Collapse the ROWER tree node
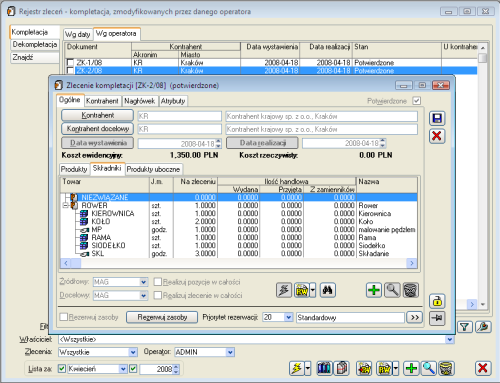The height and width of the screenshot is (383, 500). tap(66, 205)
